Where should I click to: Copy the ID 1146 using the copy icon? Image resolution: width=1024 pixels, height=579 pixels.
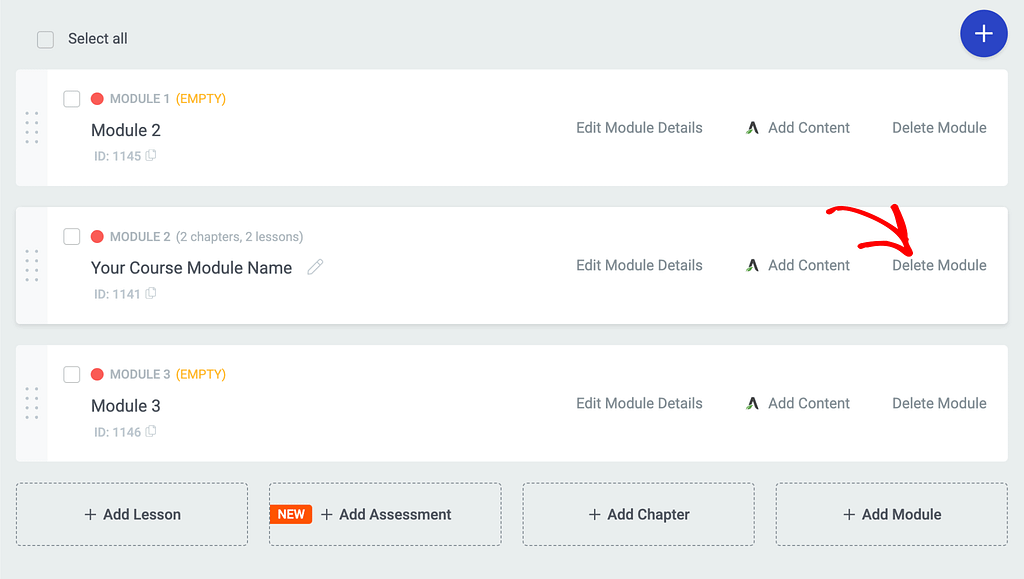[x=151, y=432]
